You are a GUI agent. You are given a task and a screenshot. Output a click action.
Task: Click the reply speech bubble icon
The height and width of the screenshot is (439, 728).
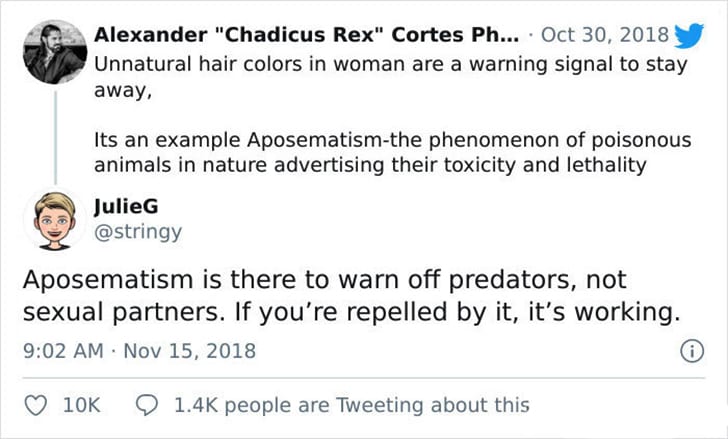[x=147, y=405]
